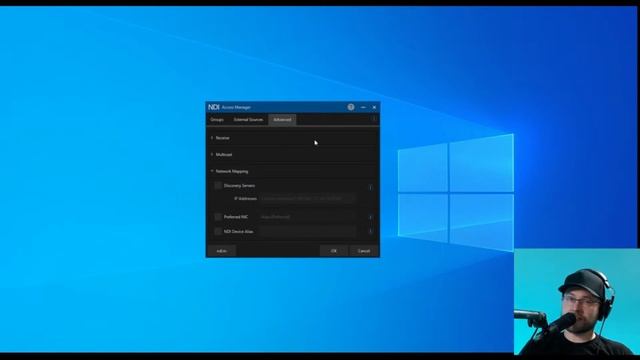The image size is (640, 360).
Task: Click the OK button
Action: [x=333, y=251]
